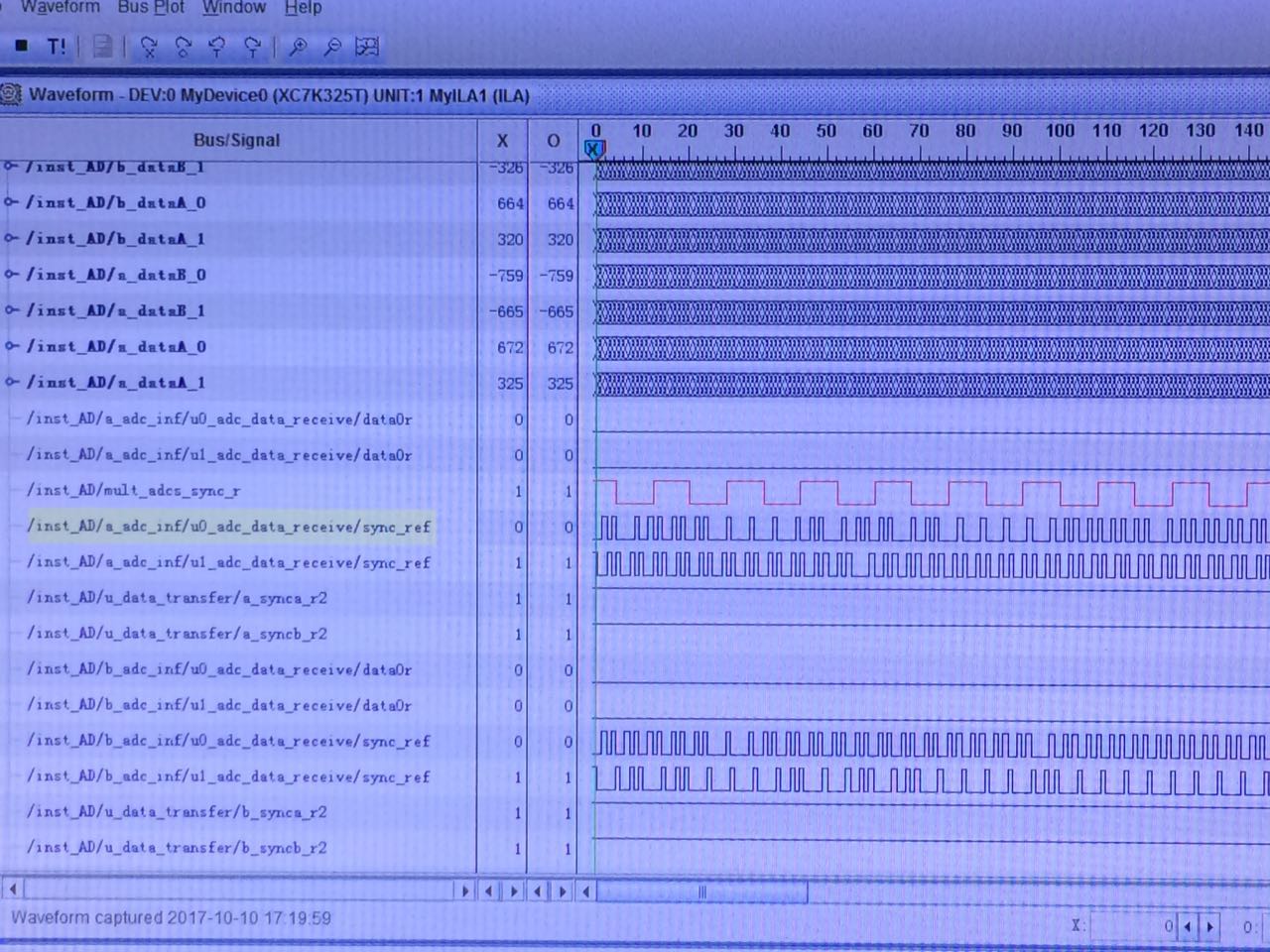
Task: Click the time ruler at sample 100
Action: coord(1060,131)
